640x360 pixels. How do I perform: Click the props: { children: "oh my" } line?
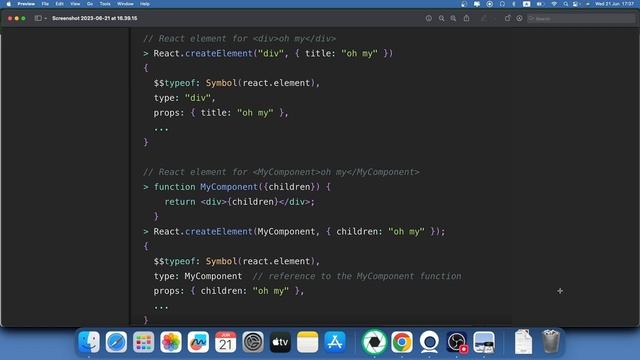(x=229, y=291)
